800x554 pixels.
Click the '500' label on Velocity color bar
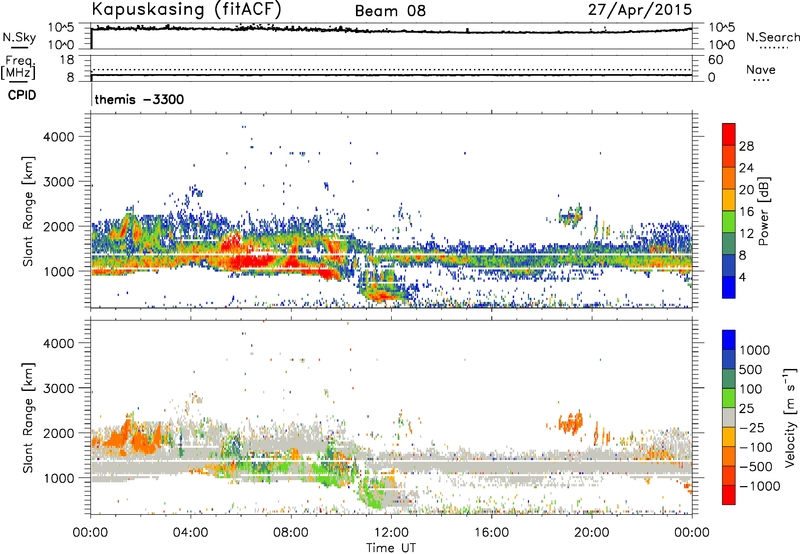click(x=751, y=370)
